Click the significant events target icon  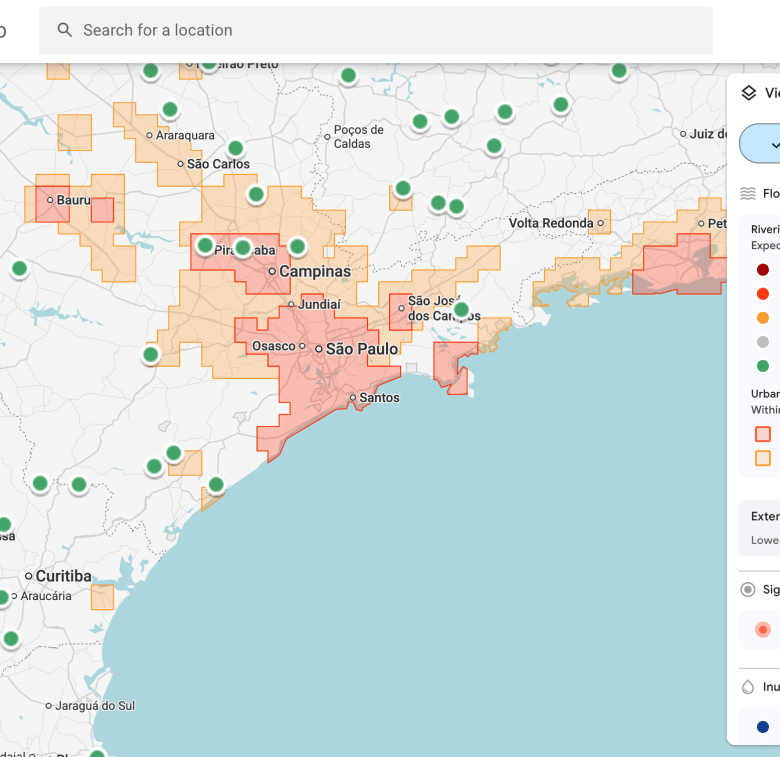pos(748,590)
